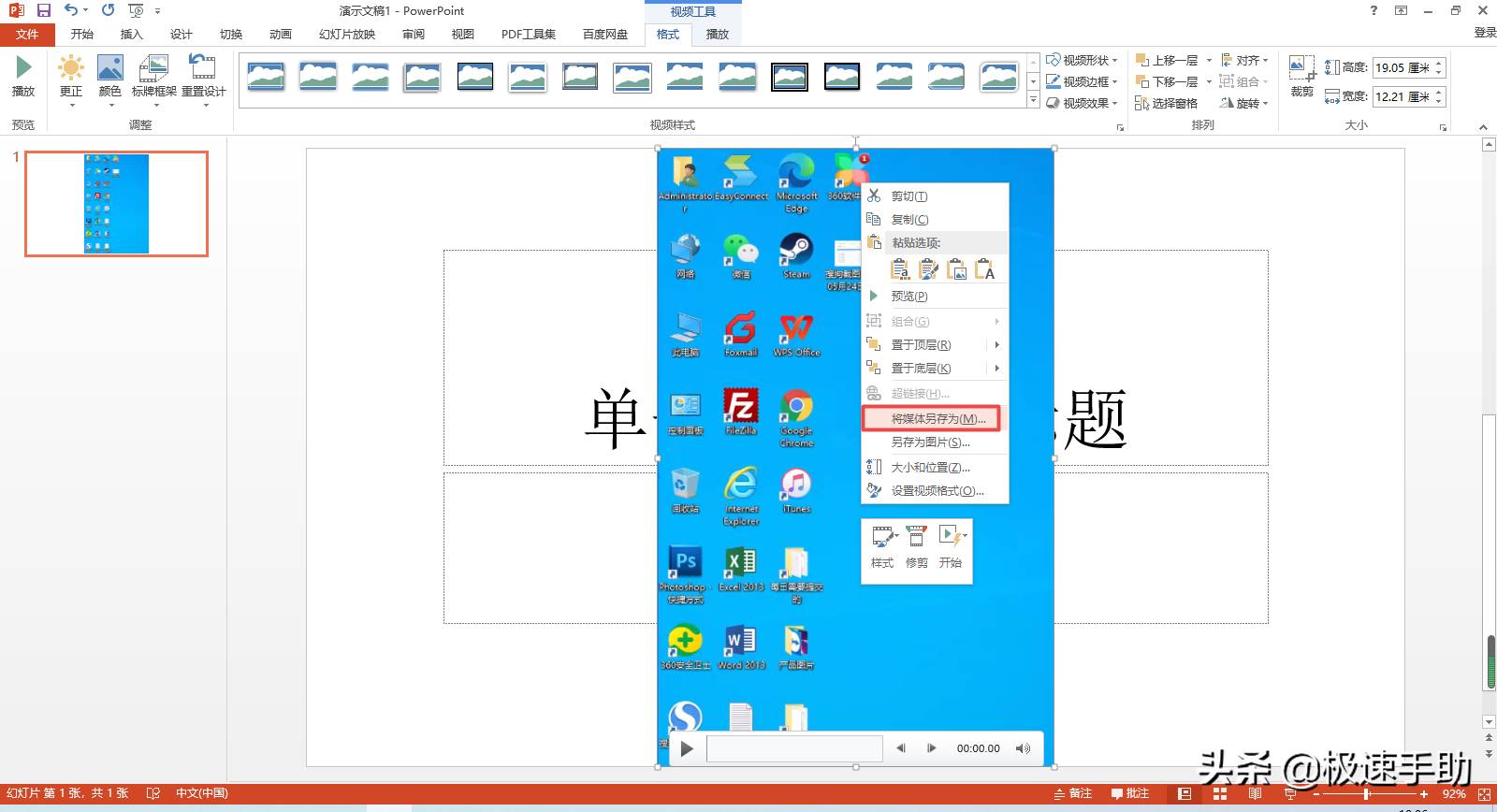This screenshot has width=1497, height=812.
Task: Click zoom in plus in status bar
Action: (1424, 793)
